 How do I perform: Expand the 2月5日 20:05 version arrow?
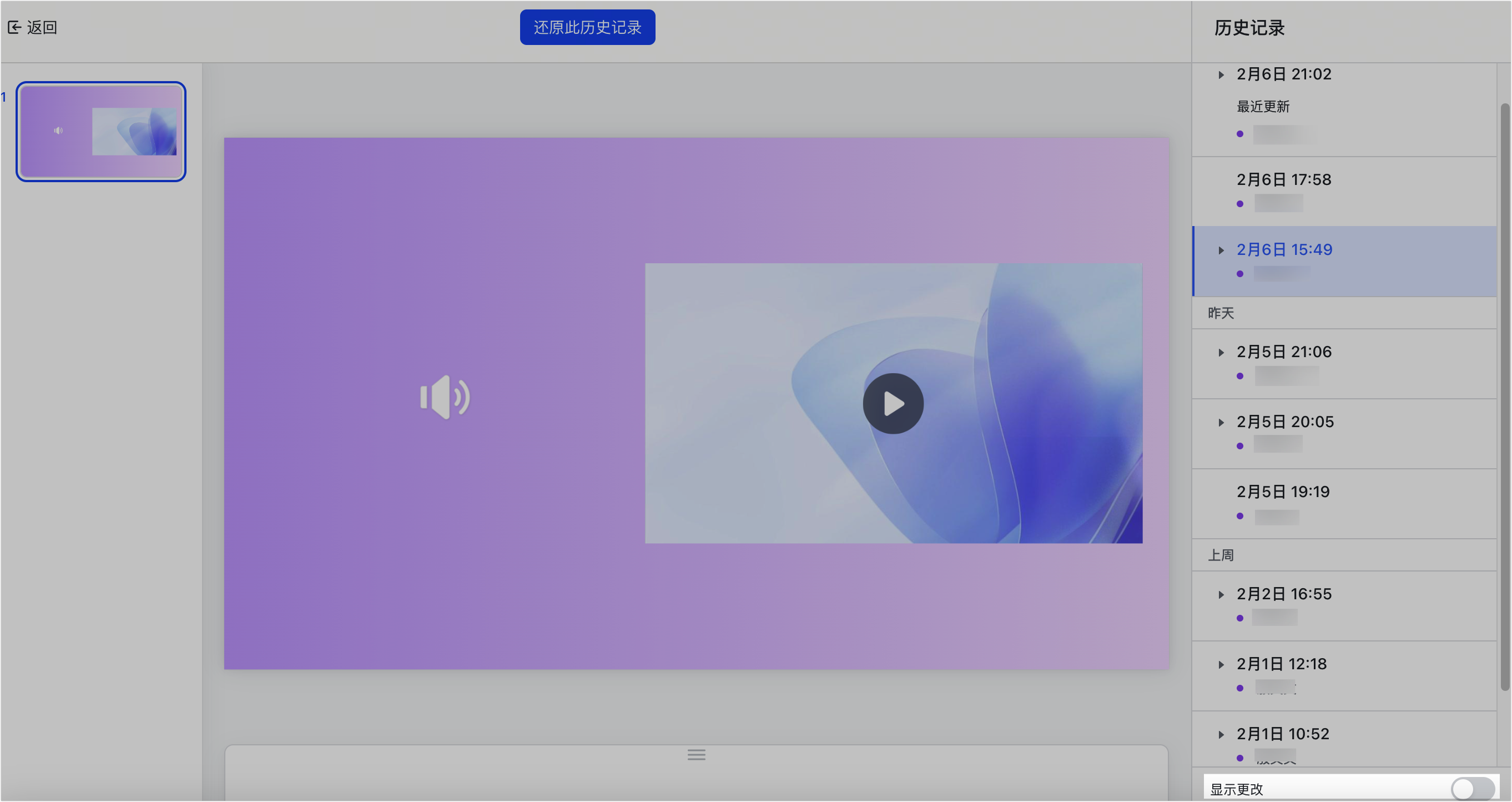point(1222,422)
